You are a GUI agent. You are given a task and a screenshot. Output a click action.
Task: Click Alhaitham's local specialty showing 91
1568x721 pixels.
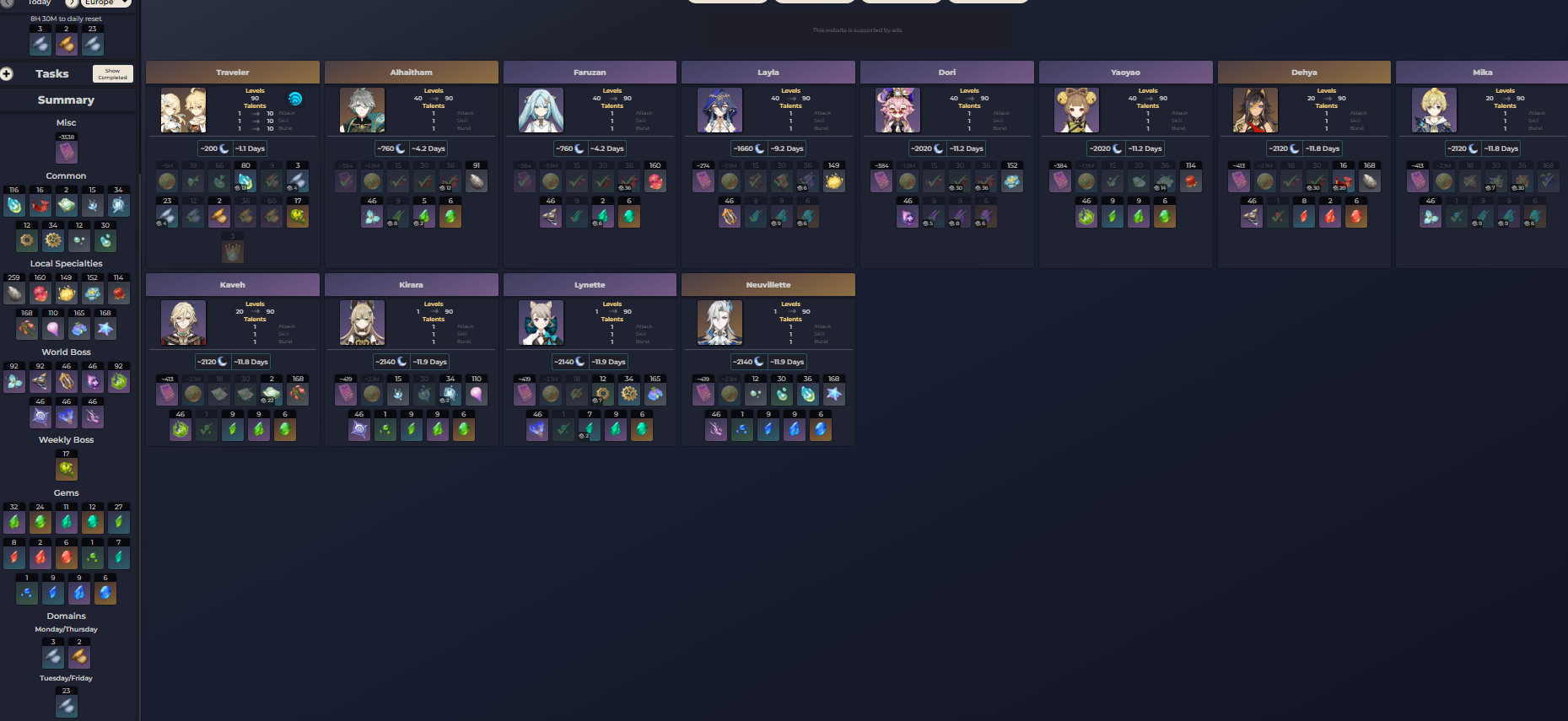click(x=477, y=177)
